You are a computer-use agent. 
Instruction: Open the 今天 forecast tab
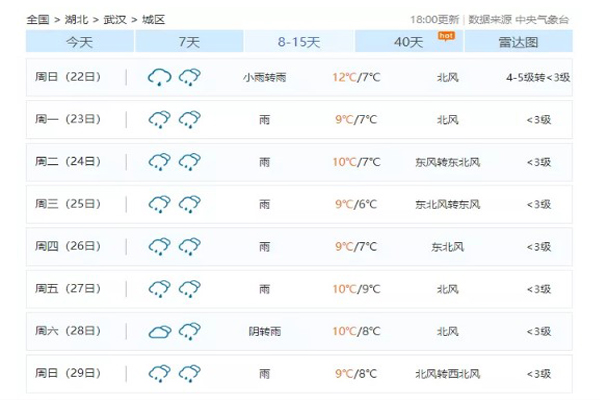[x=80, y=41]
